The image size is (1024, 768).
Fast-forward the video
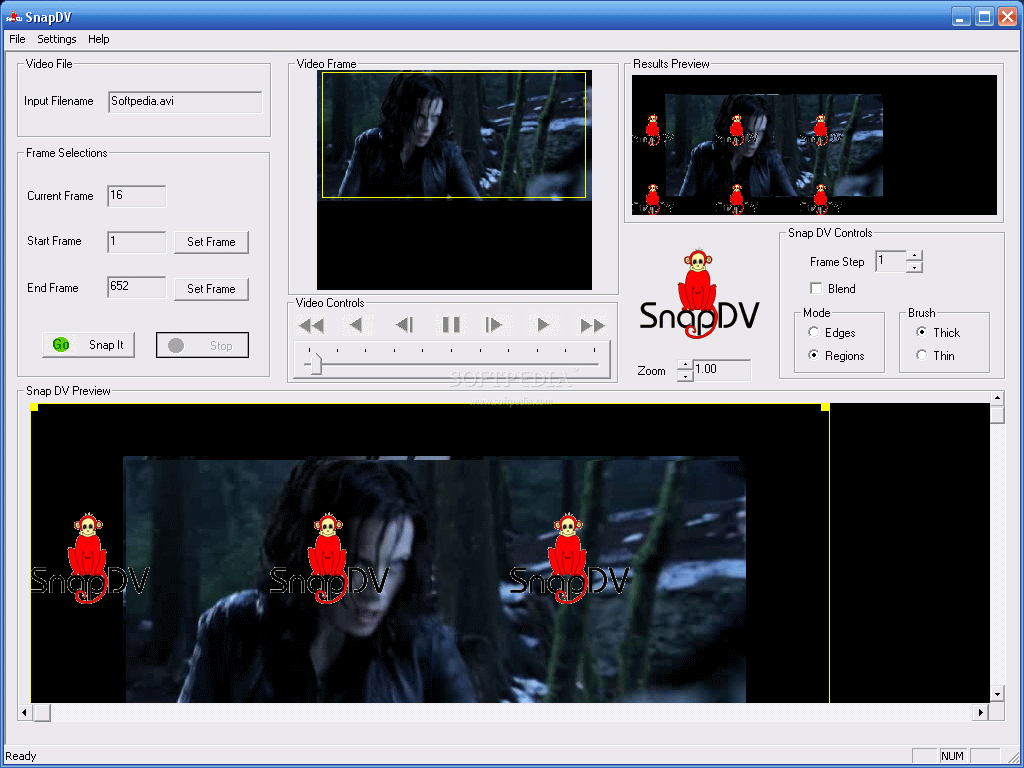592,325
